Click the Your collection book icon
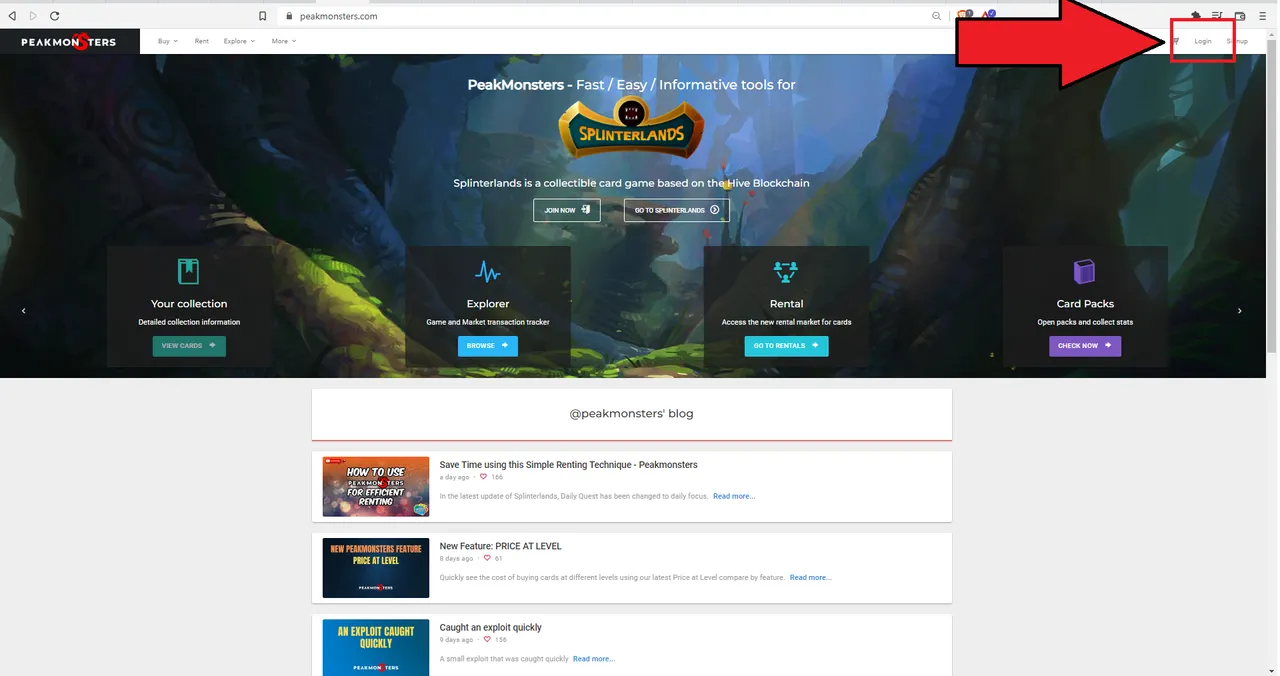 pos(189,270)
